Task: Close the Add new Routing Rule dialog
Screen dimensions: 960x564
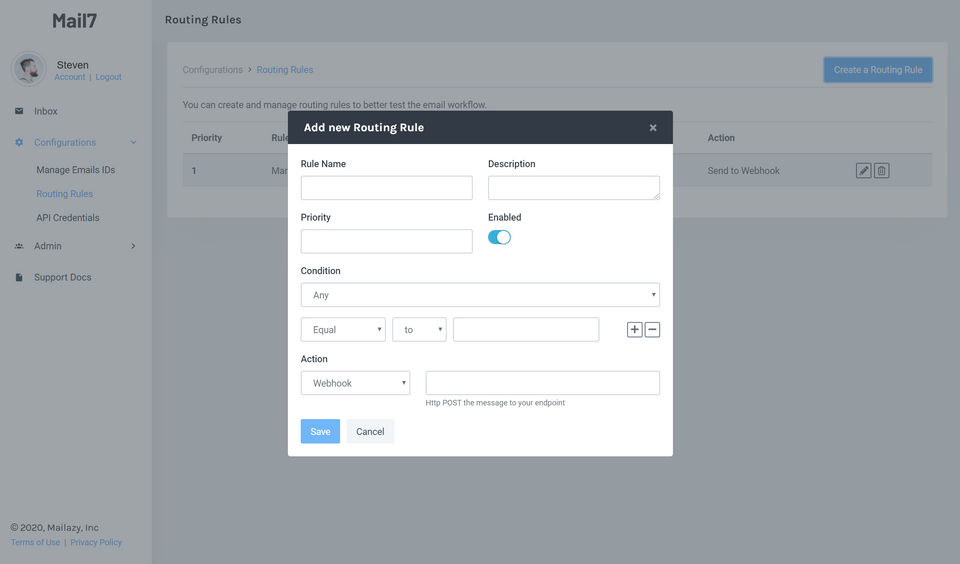Action: [653, 128]
